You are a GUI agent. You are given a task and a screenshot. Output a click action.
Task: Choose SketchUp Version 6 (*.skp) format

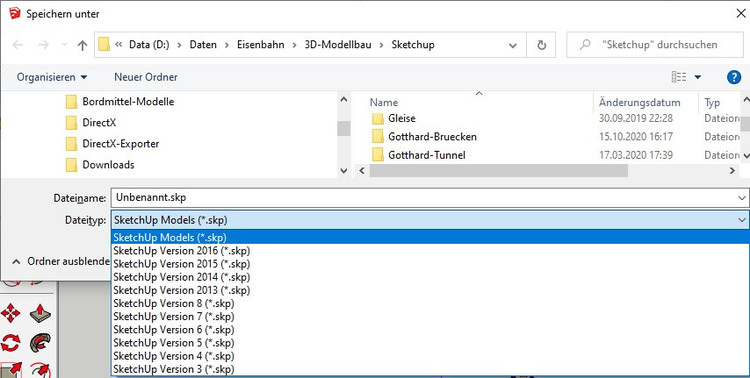[430, 330]
